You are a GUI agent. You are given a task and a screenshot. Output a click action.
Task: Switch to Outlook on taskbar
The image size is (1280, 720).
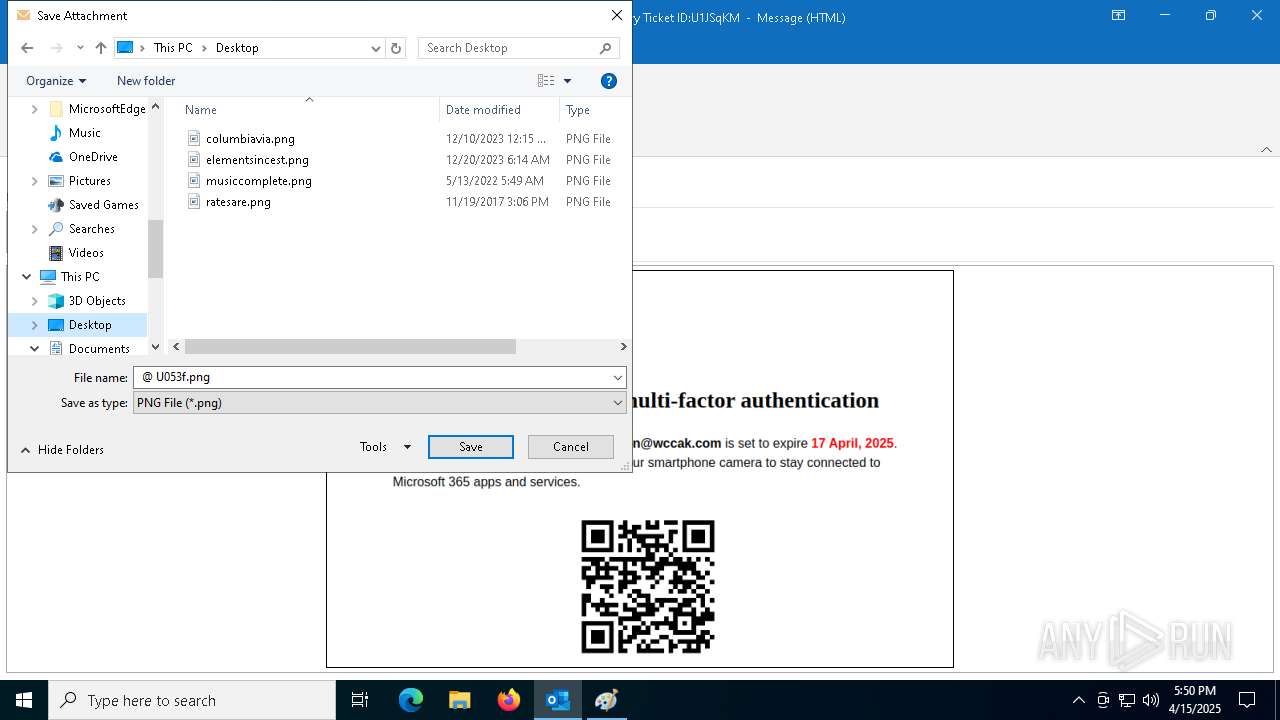(x=558, y=700)
